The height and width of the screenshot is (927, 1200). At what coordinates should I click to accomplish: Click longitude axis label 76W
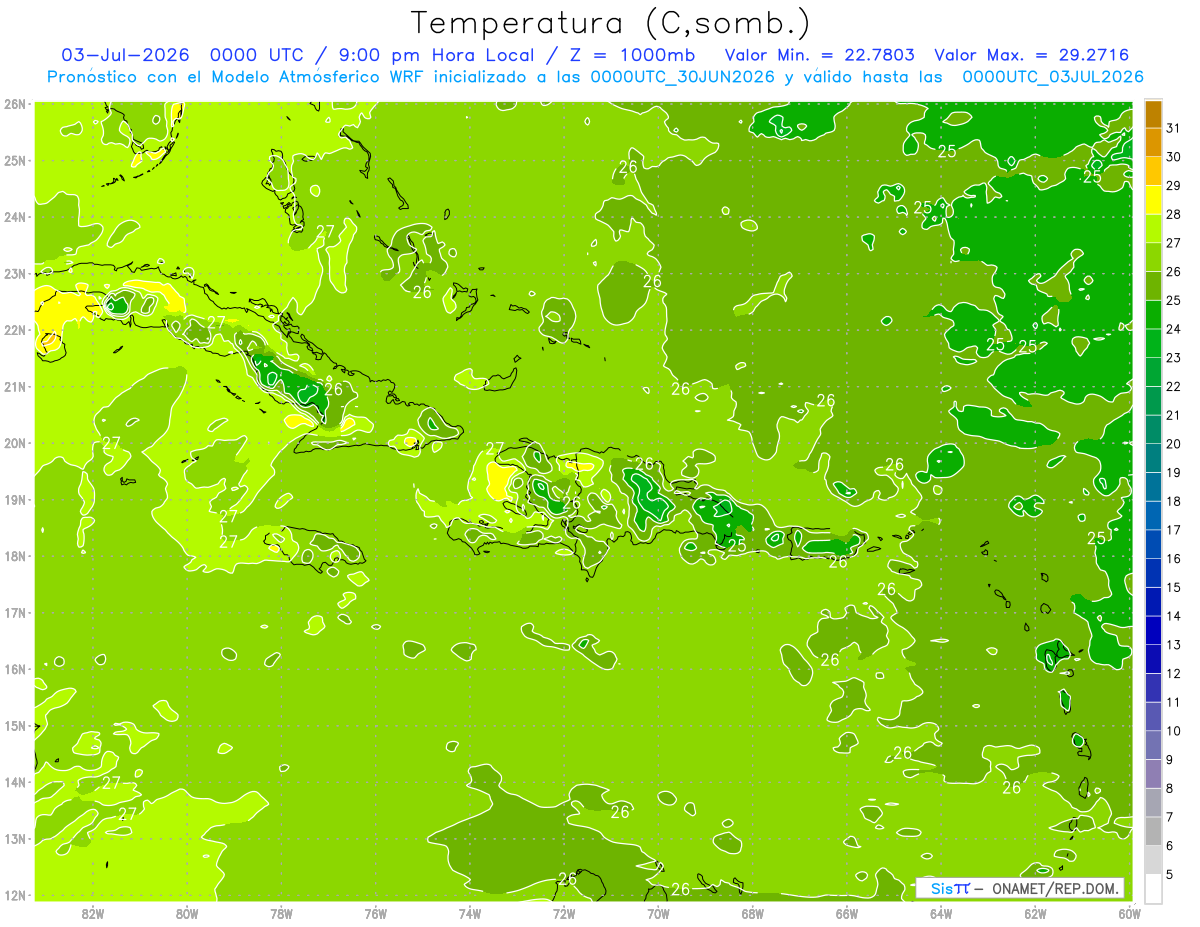pyautogui.click(x=376, y=913)
